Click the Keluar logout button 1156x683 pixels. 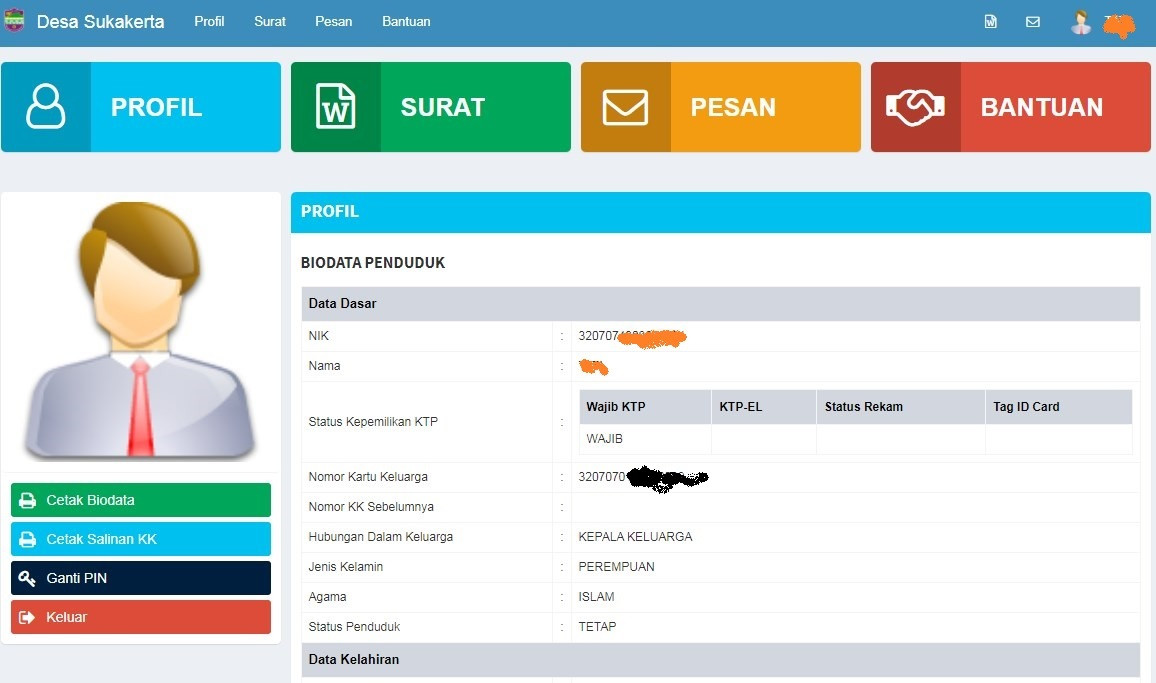tap(141, 617)
